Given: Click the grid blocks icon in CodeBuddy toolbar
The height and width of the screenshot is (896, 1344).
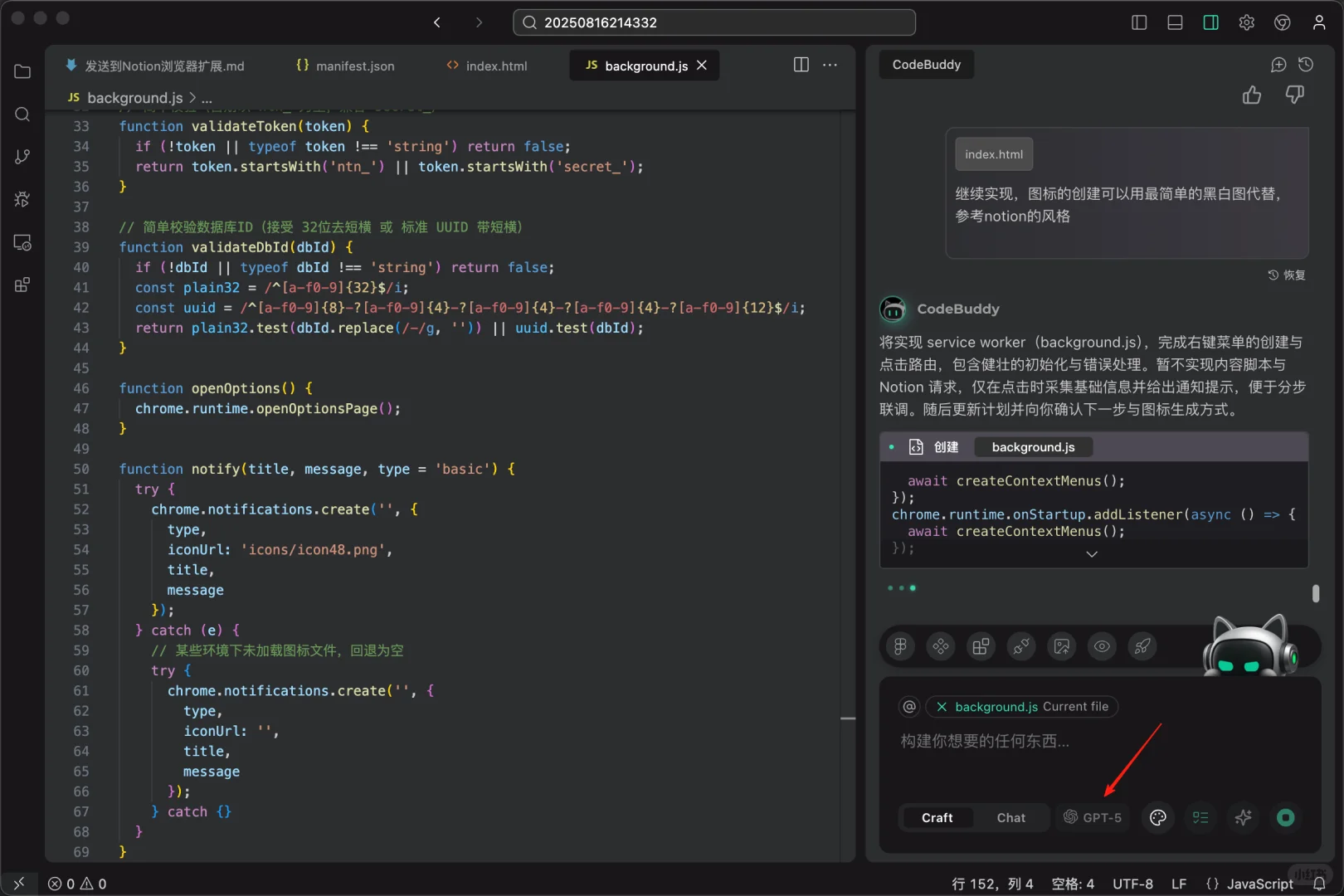Looking at the screenshot, I should (x=981, y=646).
